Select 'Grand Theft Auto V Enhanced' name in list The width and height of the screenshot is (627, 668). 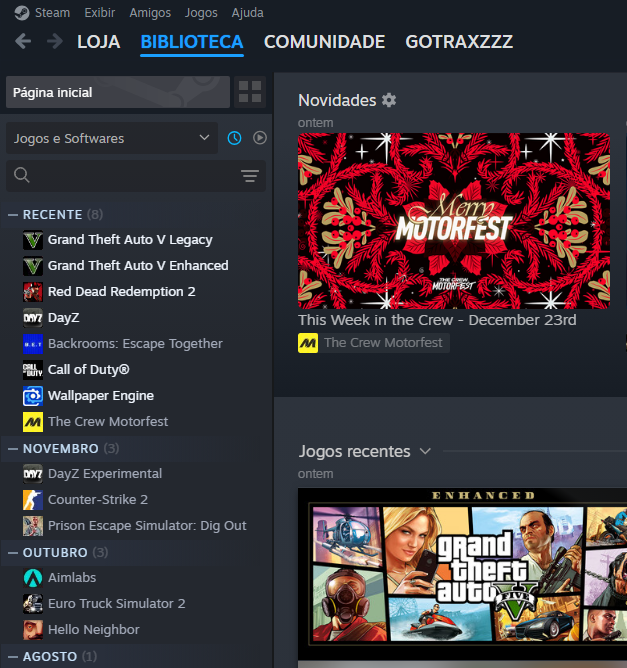138,266
